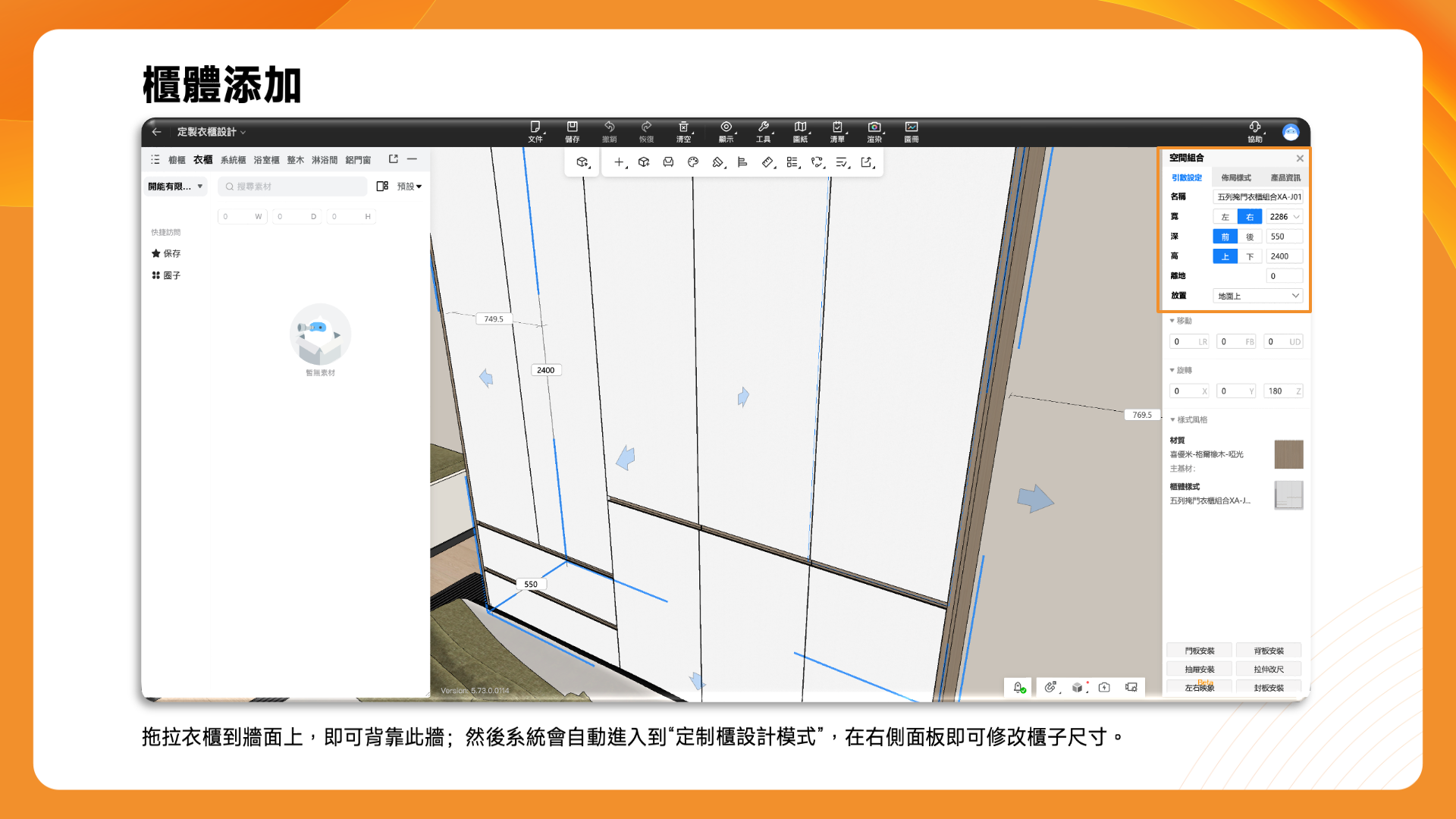Open the 預設 dropdown in left panel
The image size is (1456, 819).
point(409,187)
